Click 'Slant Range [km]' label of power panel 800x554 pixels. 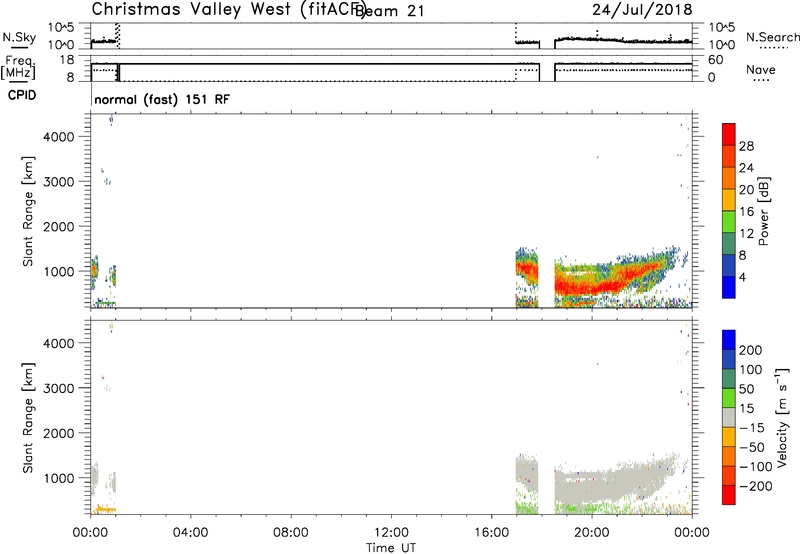(28, 211)
